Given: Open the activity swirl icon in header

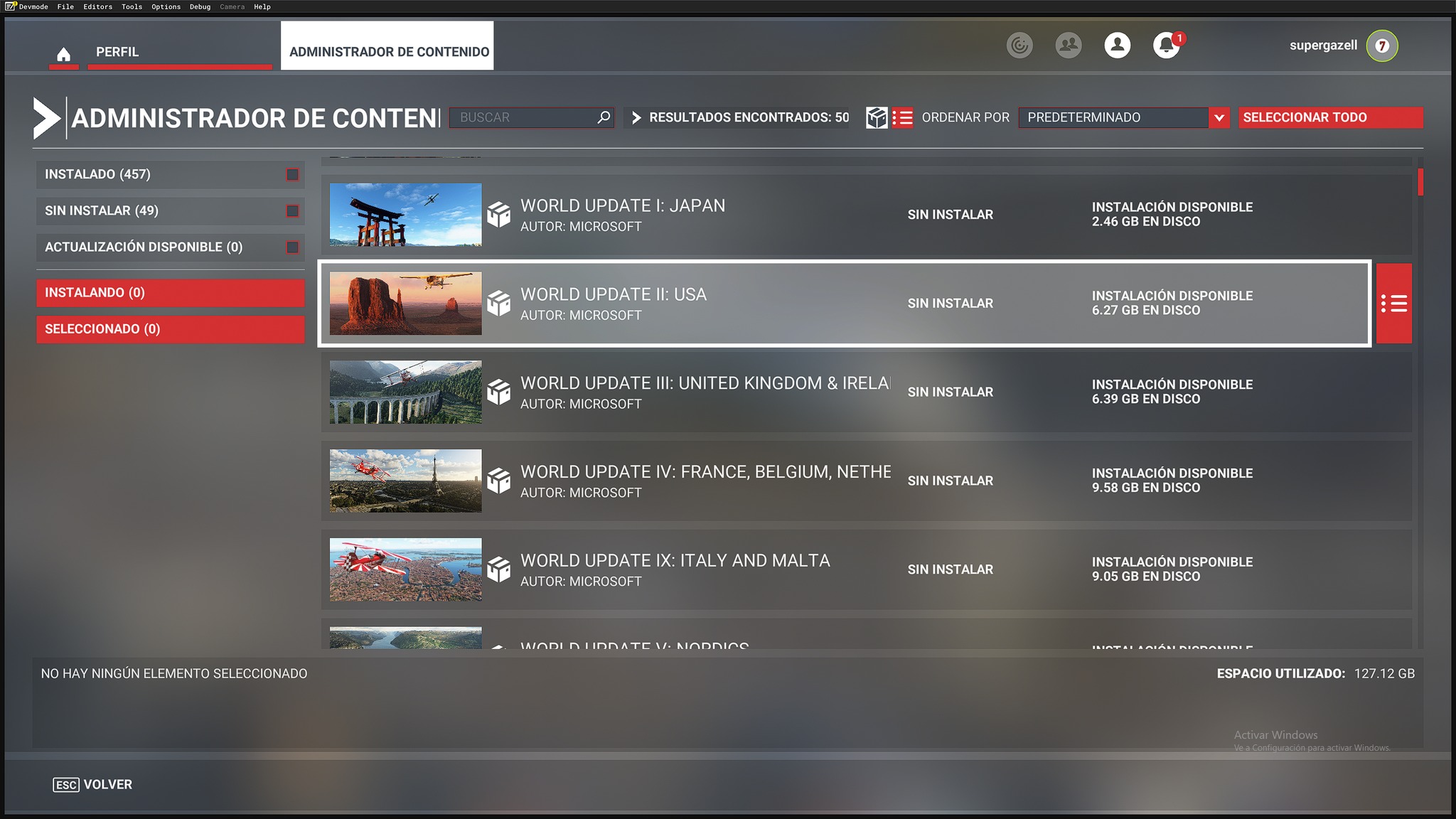Looking at the screenshot, I should click(x=1019, y=45).
